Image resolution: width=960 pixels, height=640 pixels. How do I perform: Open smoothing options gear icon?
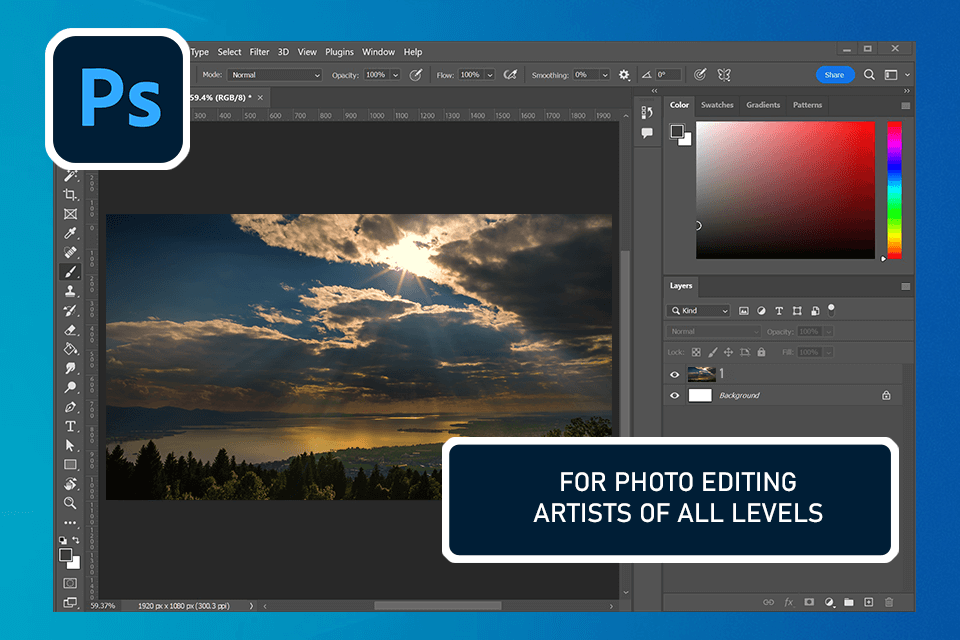coord(623,75)
